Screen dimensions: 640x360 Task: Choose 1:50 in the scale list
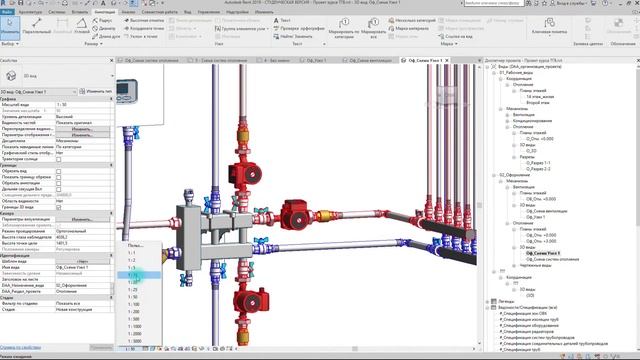(133, 297)
